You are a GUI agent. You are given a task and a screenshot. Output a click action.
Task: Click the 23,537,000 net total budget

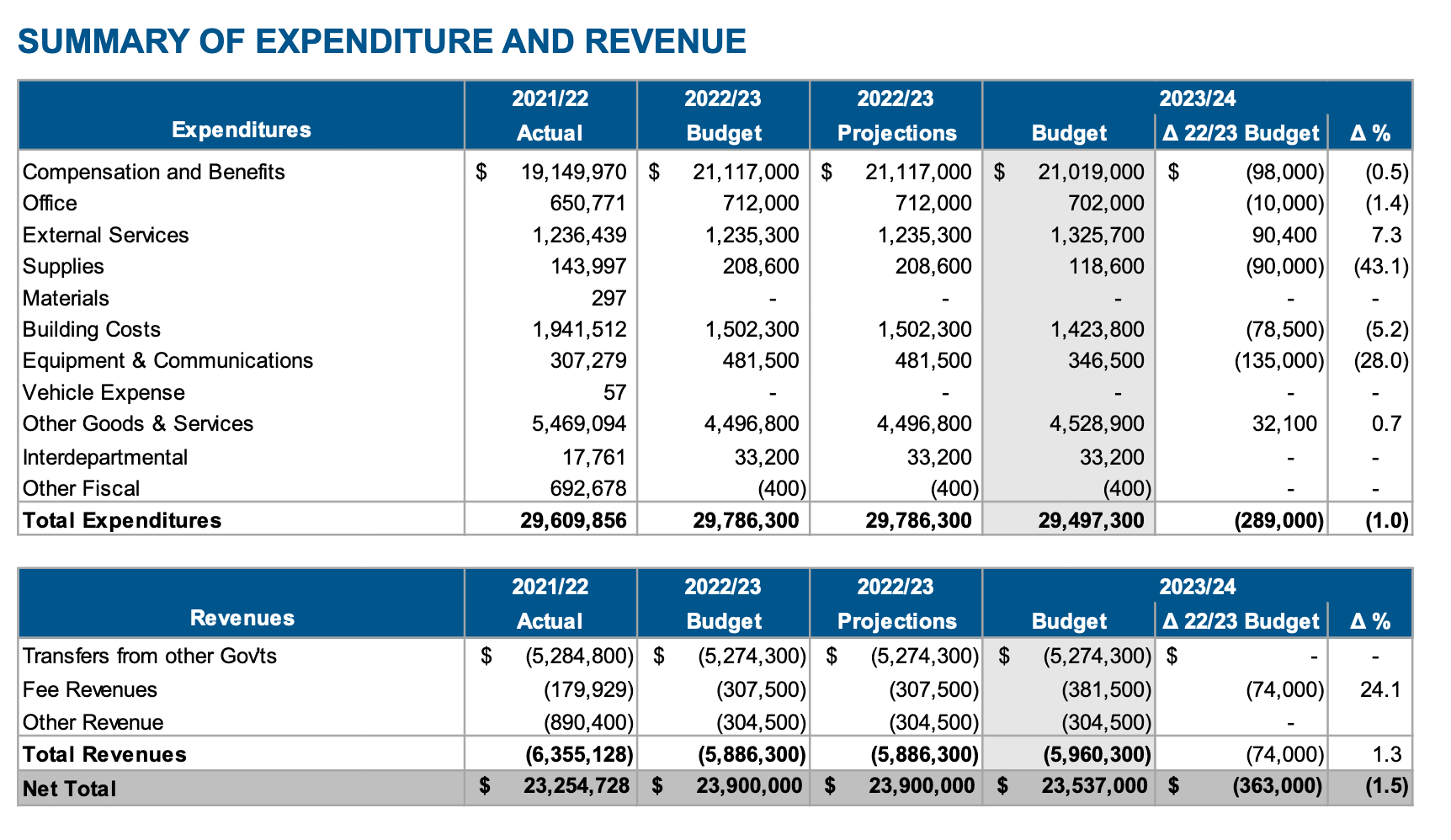pyautogui.click(x=1094, y=786)
